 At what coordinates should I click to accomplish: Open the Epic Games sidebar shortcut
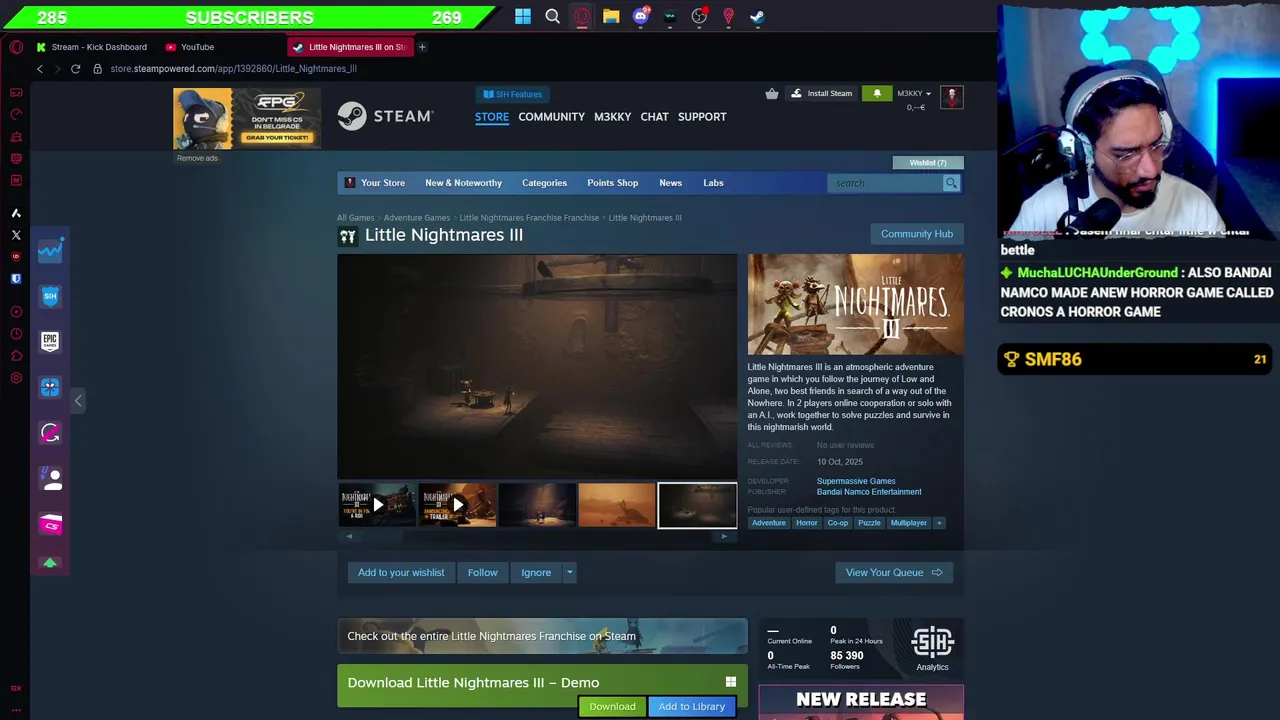[x=50, y=341]
